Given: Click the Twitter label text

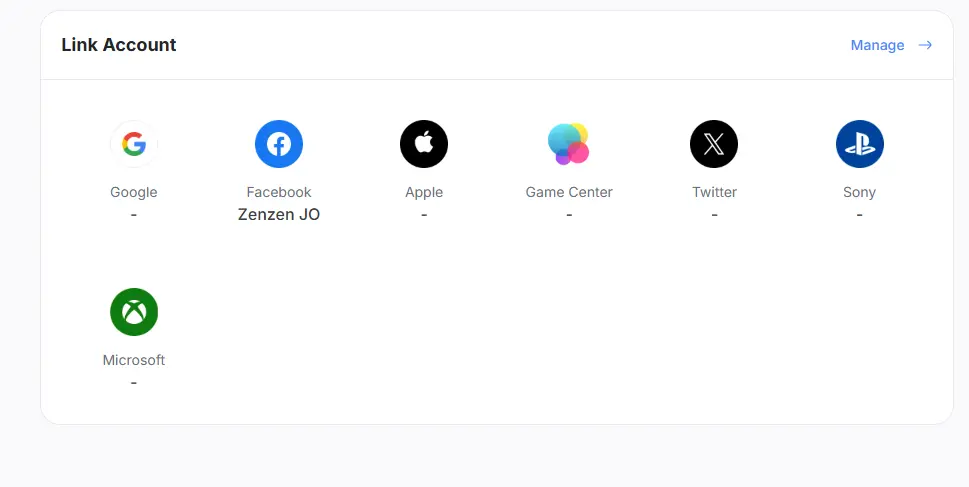Looking at the screenshot, I should tap(714, 192).
